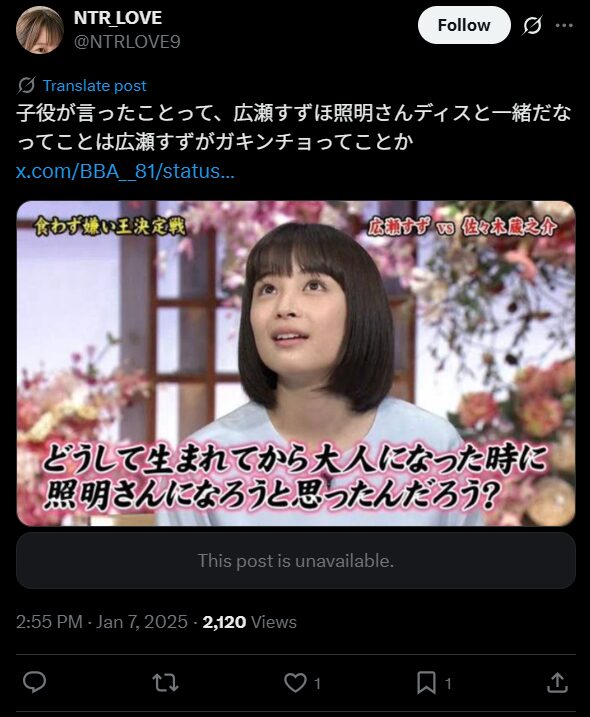Viewport: 590px width, 717px height.
Task: Open the 2:55 PM Jan 7, 2025 timestamp
Action: click(102, 622)
